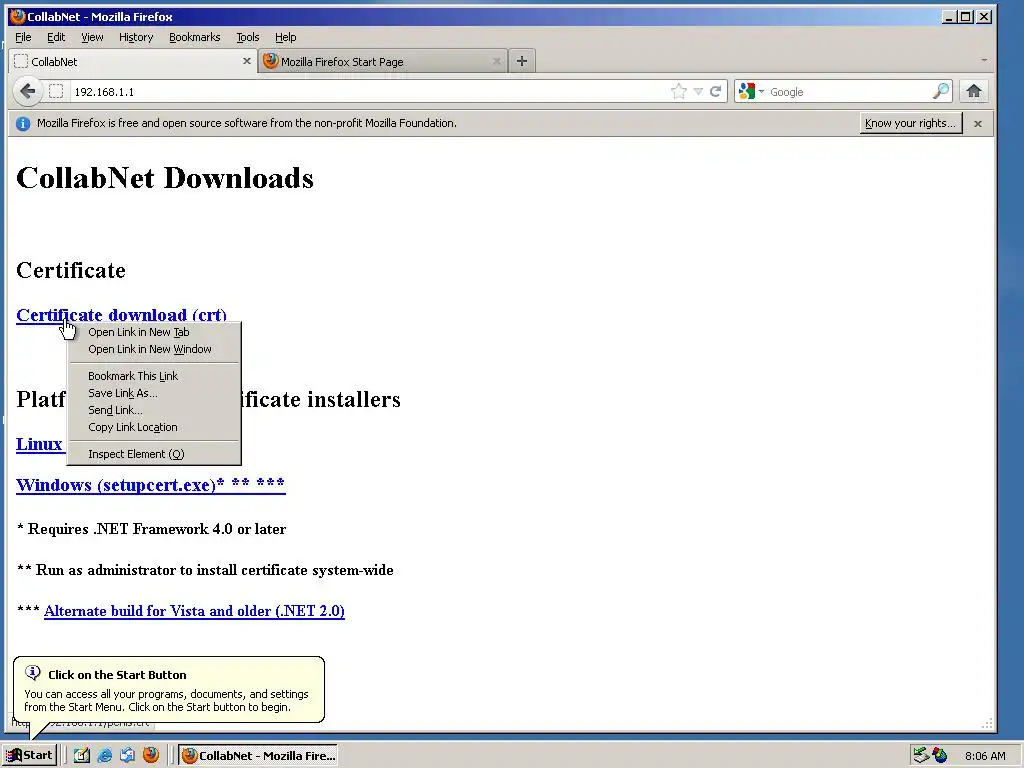Click the Certificate download (crt) link
Screen dimensions: 1024x768
[x=121, y=314]
